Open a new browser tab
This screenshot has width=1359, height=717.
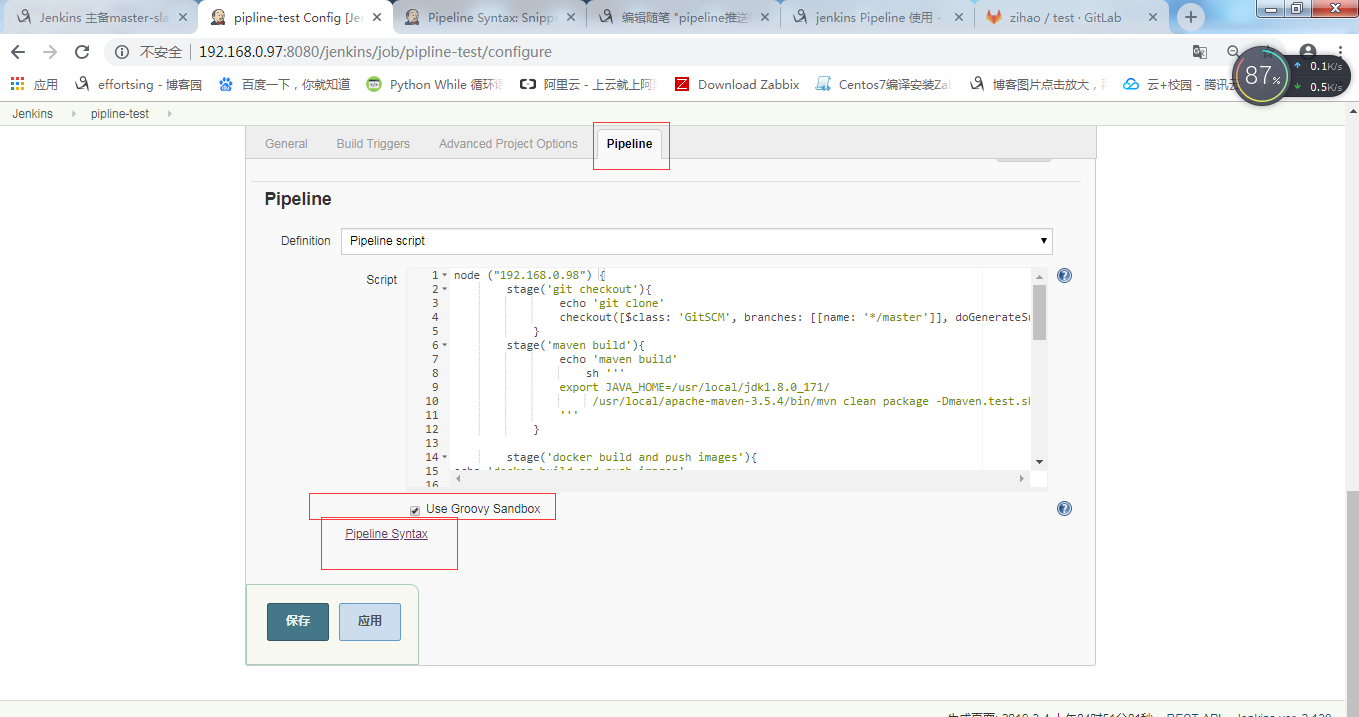click(x=1190, y=17)
